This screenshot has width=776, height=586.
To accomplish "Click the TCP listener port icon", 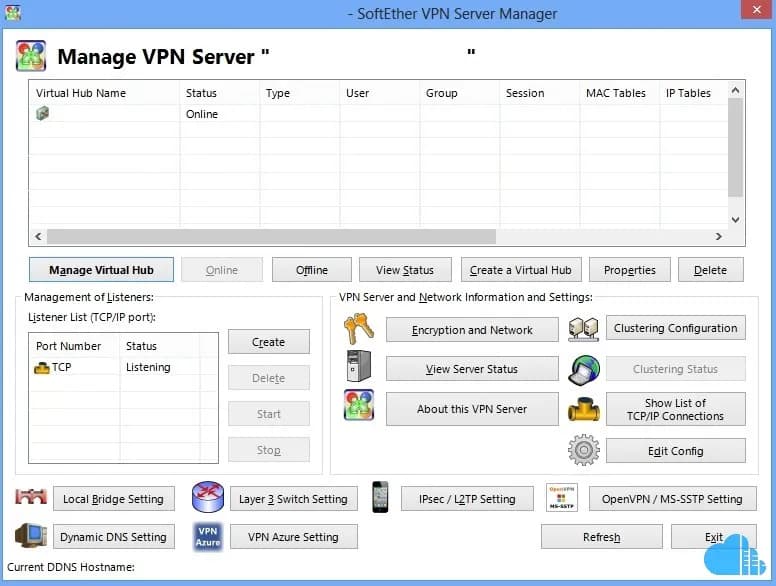I will tap(42, 368).
